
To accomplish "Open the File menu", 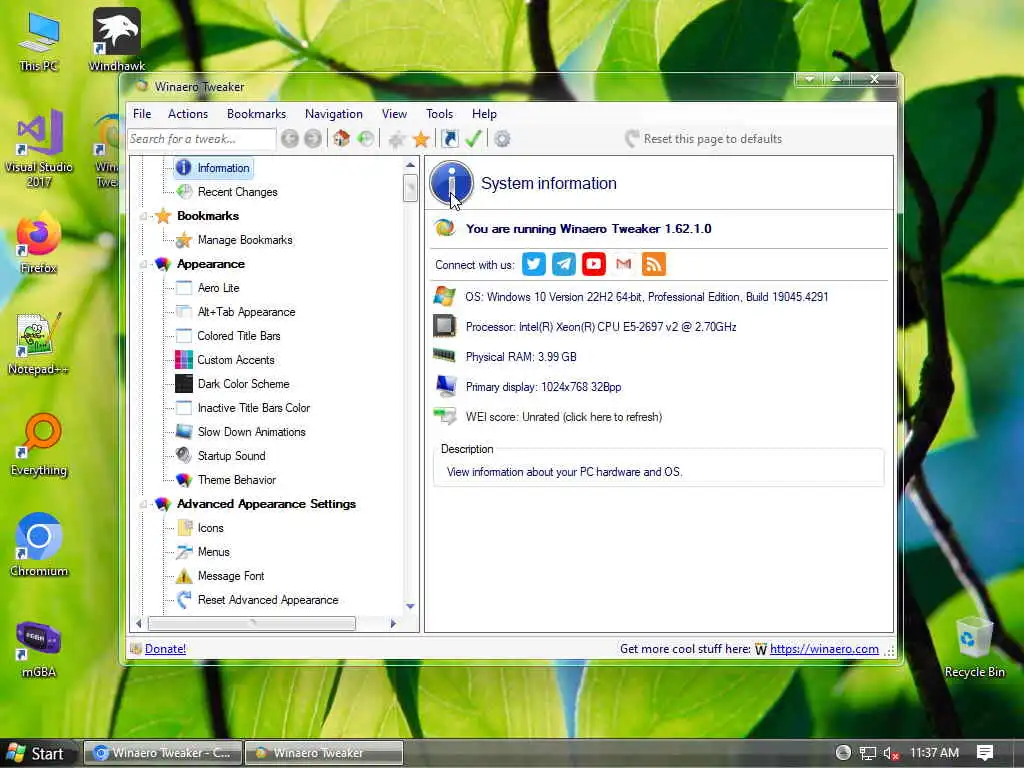I will coord(142,114).
